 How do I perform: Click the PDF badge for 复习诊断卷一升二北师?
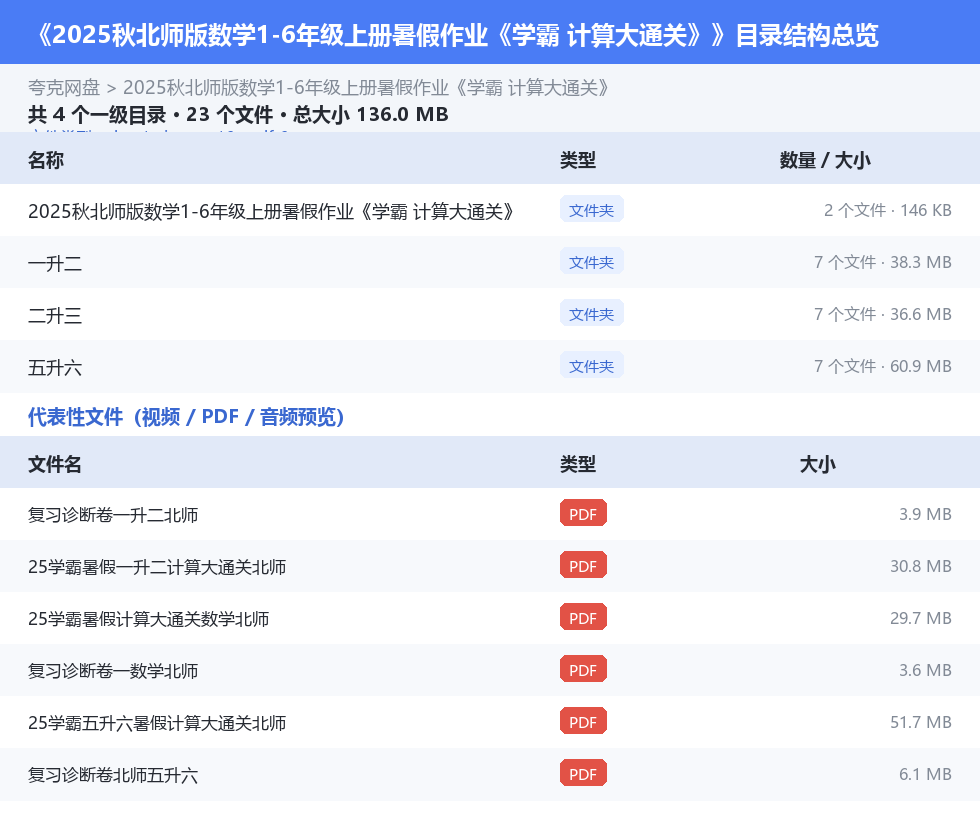[x=583, y=513]
